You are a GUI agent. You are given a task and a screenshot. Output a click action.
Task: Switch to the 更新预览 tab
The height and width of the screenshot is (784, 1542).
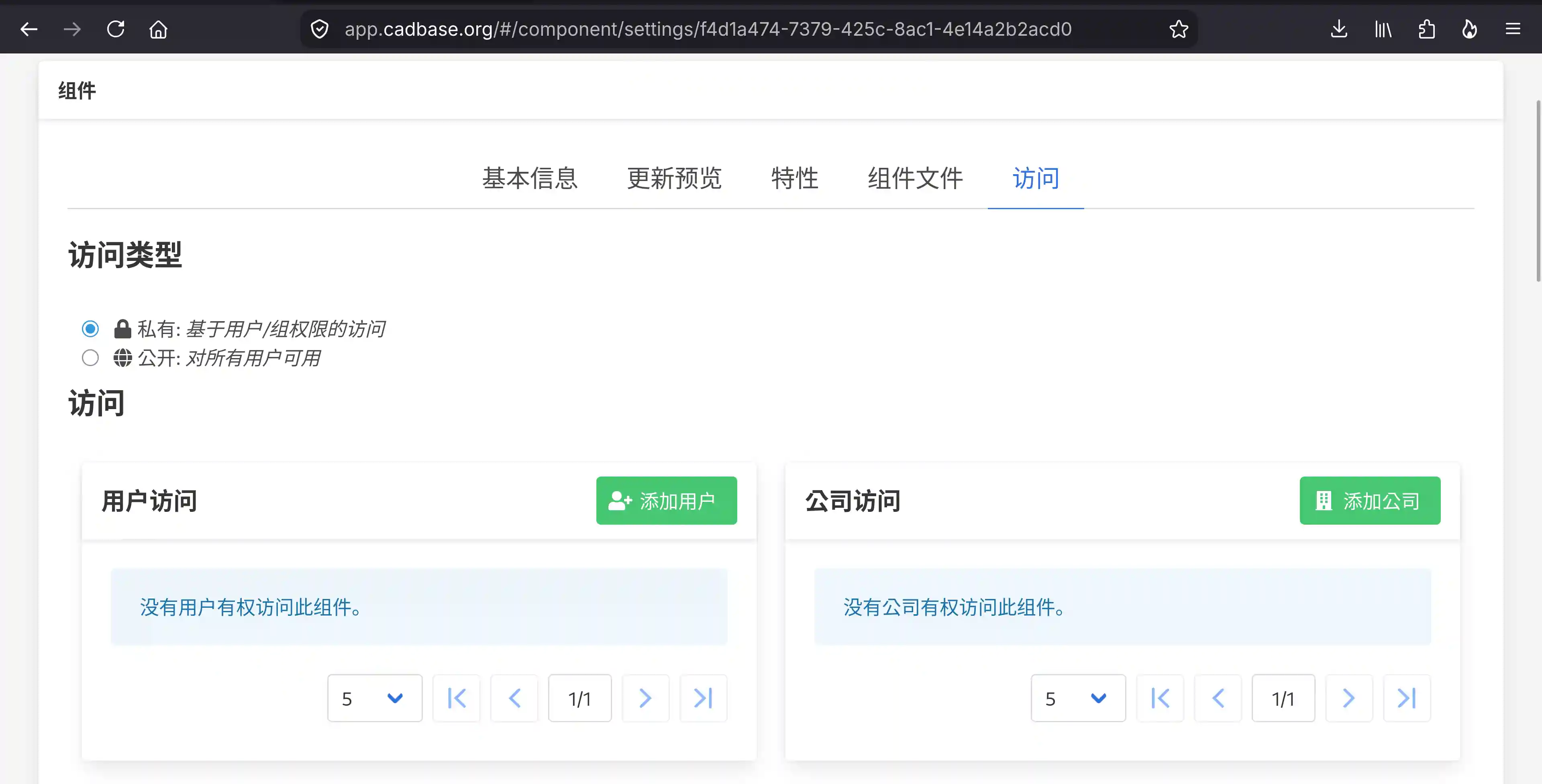pyautogui.click(x=674, y=178)
